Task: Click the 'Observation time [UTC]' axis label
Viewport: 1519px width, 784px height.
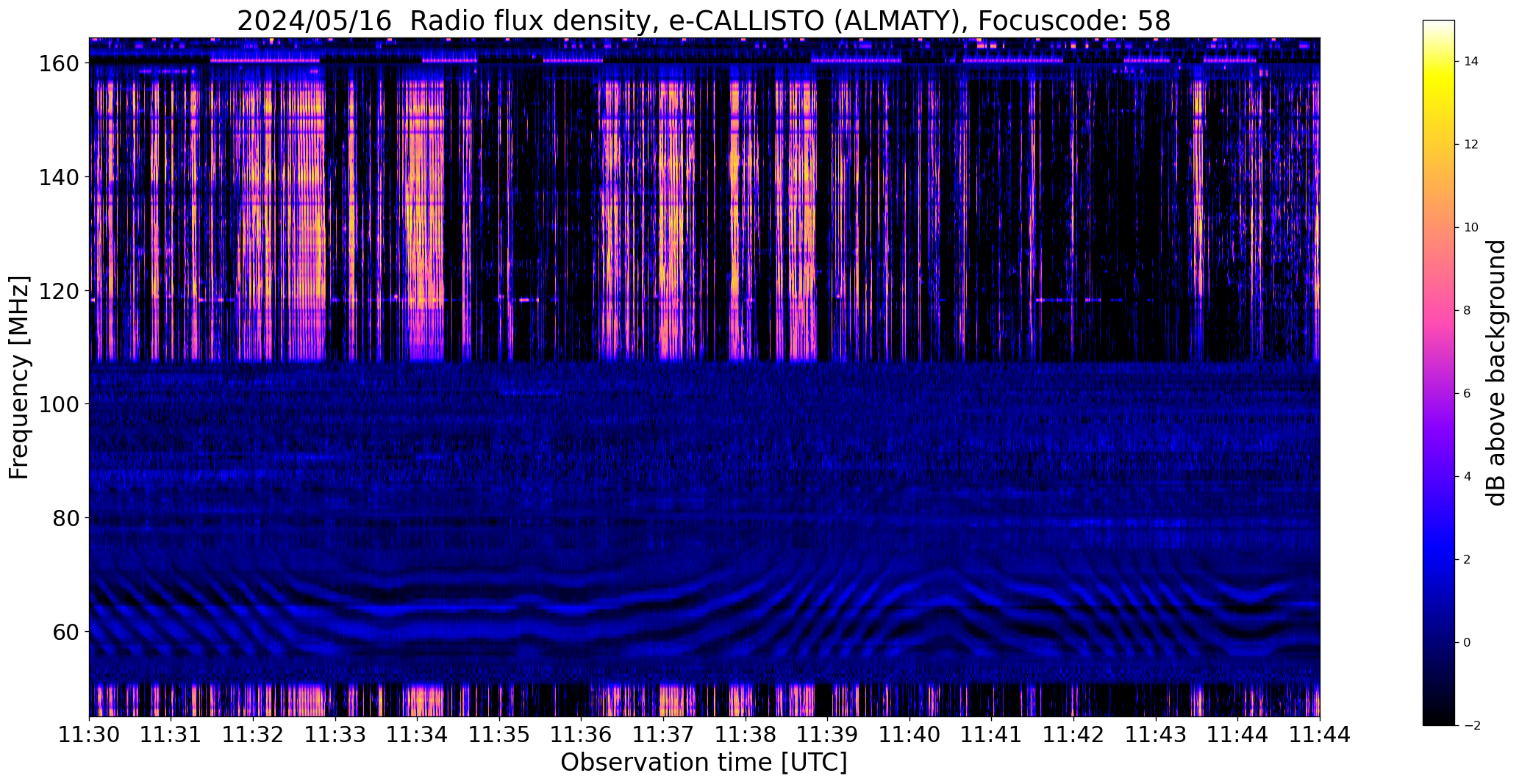Action: point(704,763)
